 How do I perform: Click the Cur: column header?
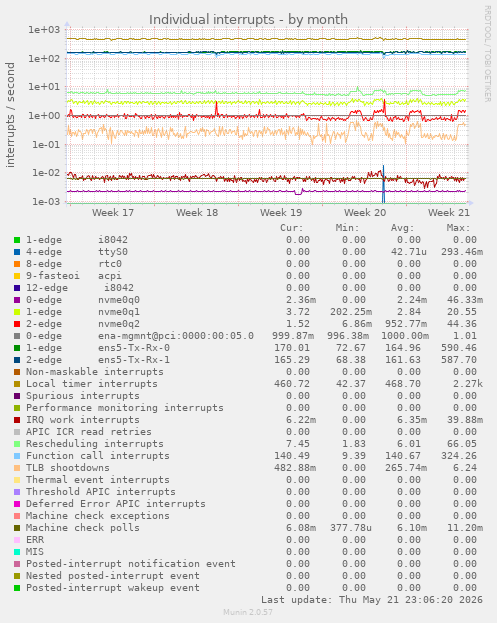point(292,228)
